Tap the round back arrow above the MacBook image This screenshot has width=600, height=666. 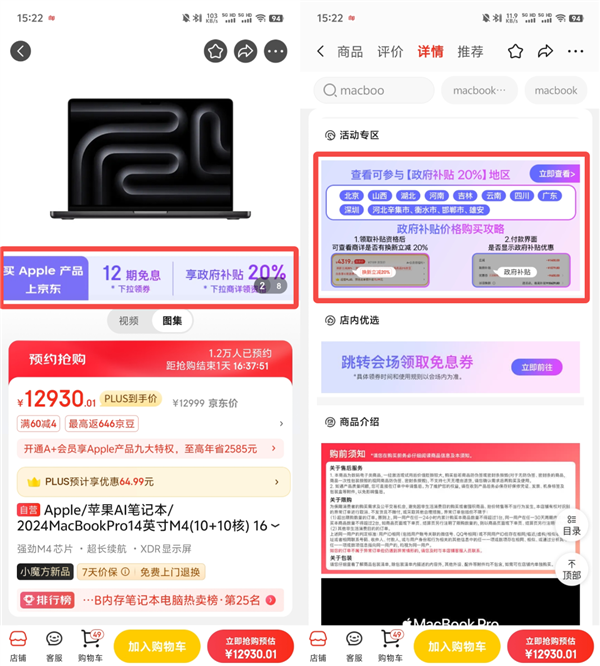click(20, 51)
